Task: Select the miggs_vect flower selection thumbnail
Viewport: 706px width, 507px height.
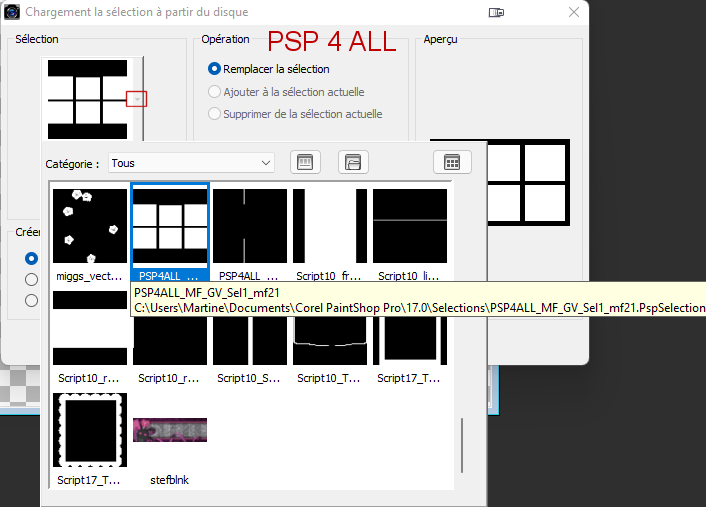Action: [x=90, y=226]
